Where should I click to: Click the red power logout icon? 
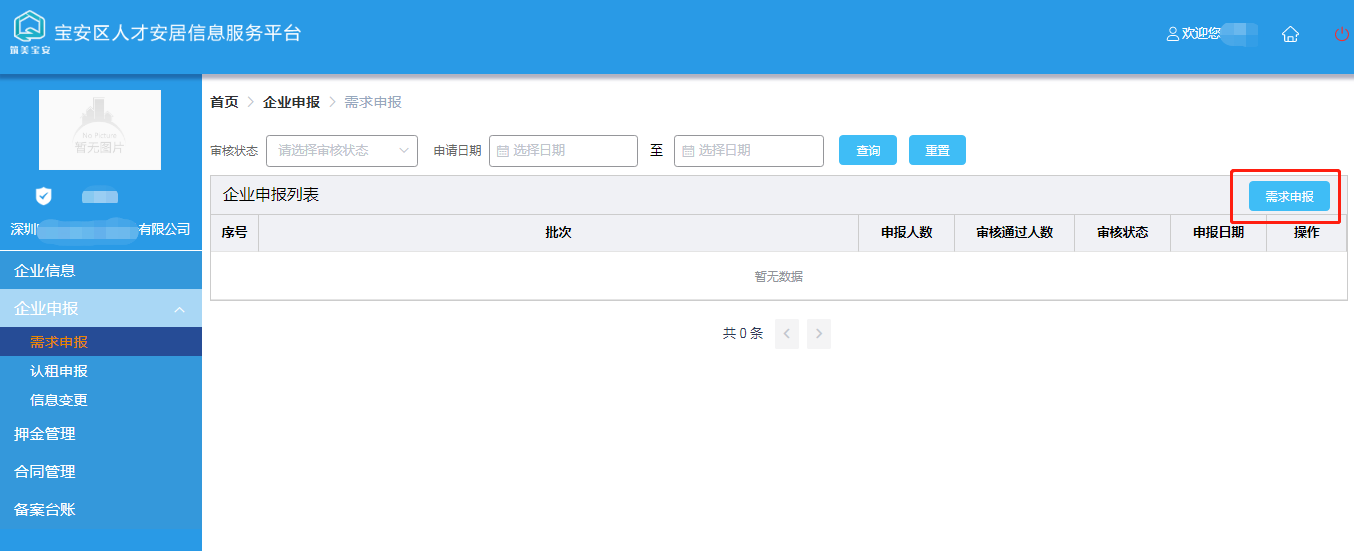coord(1342,34)
